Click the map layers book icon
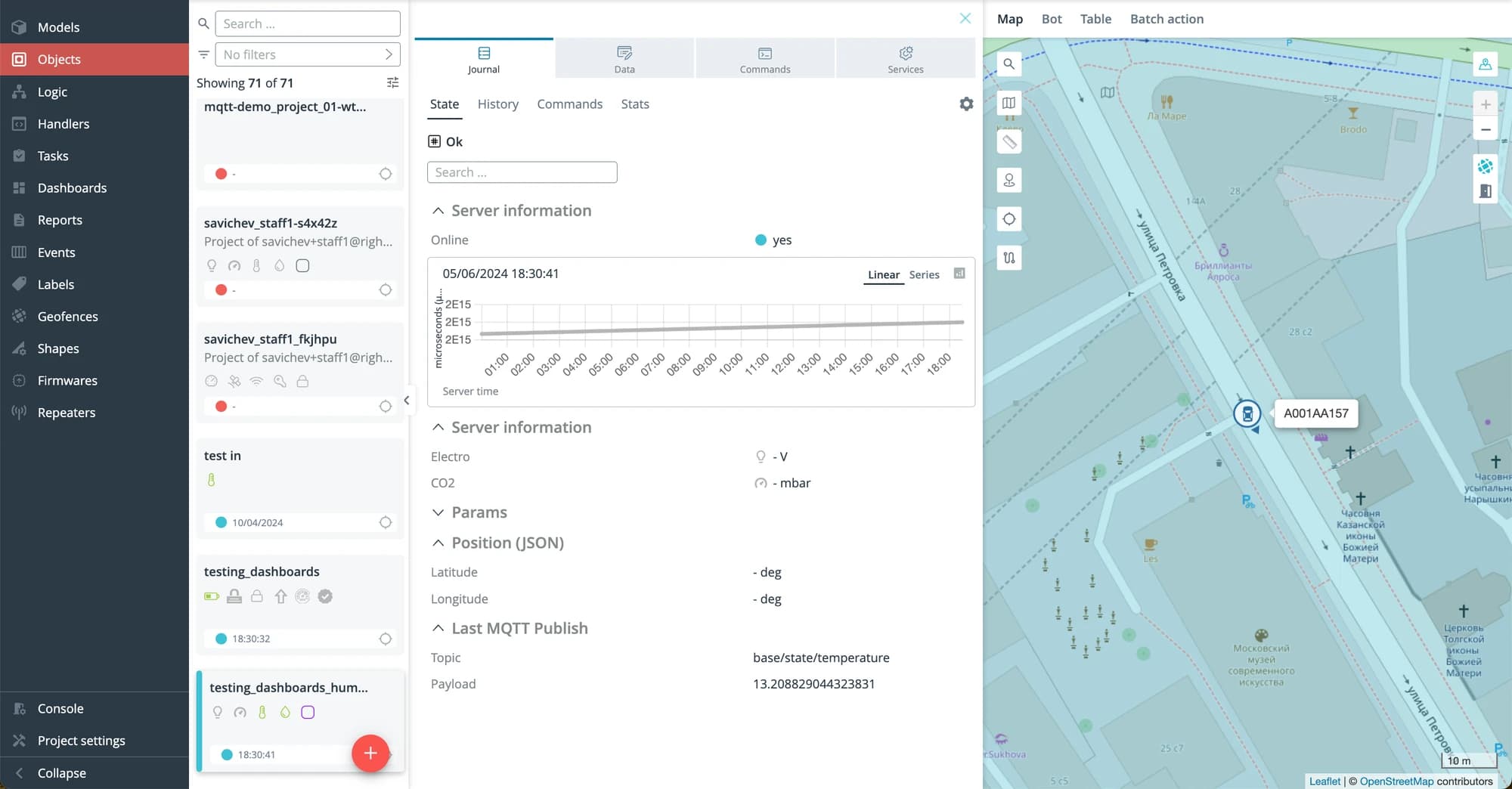The height and width of the screenshot is (789, 1512). pyautogui.click(x=1009, y=104)
